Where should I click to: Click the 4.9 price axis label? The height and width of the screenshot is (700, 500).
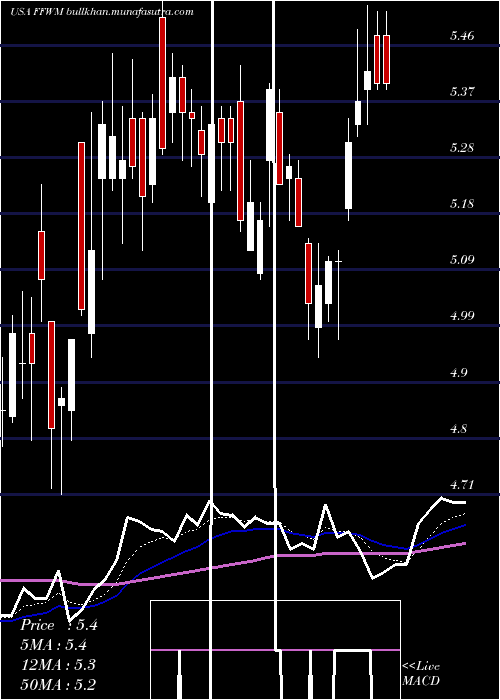pyautogui.click(x=459, y=373)
